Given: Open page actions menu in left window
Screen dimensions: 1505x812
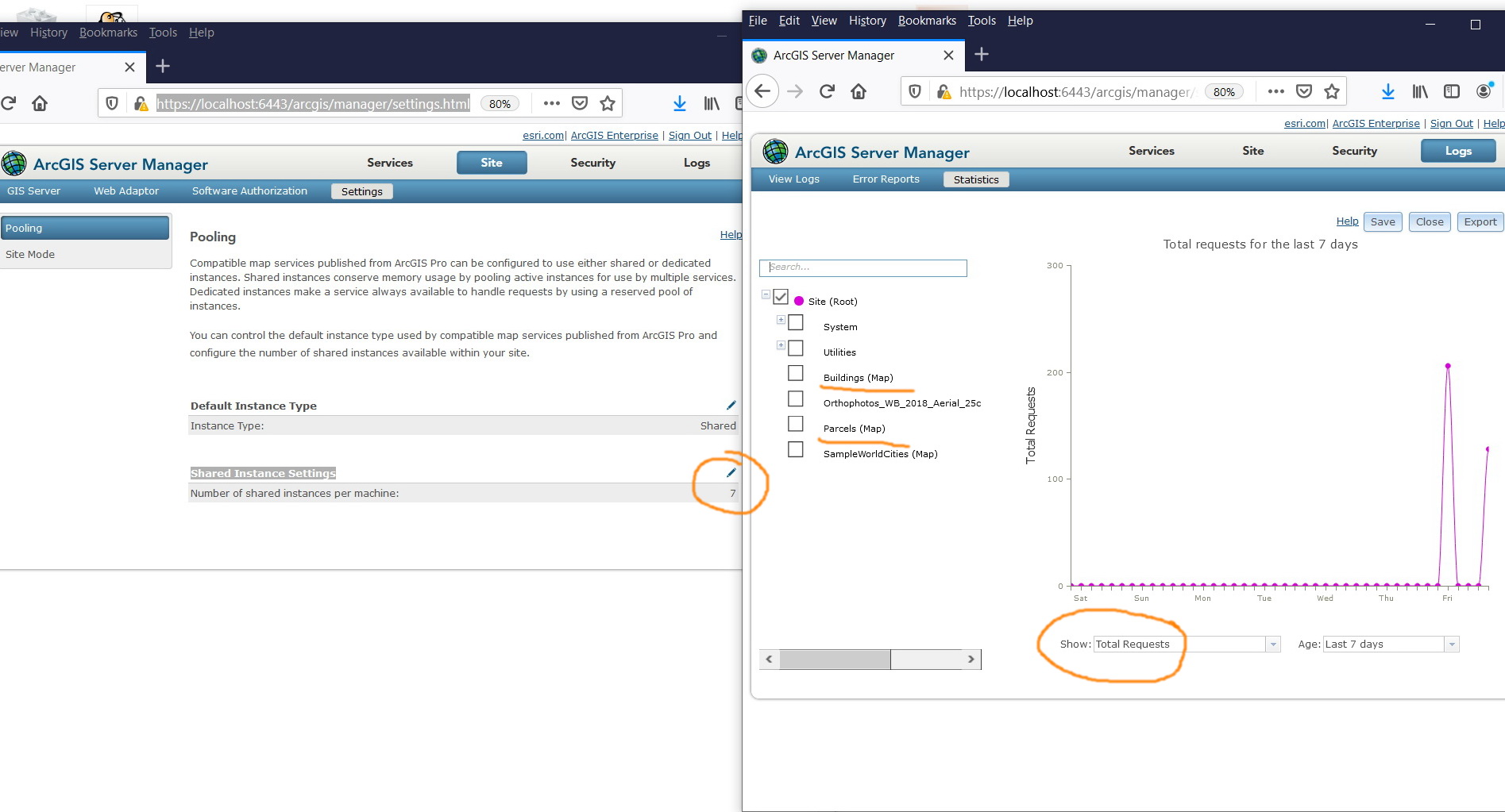Looking at the screenshot, I should [x=552, y=103].
